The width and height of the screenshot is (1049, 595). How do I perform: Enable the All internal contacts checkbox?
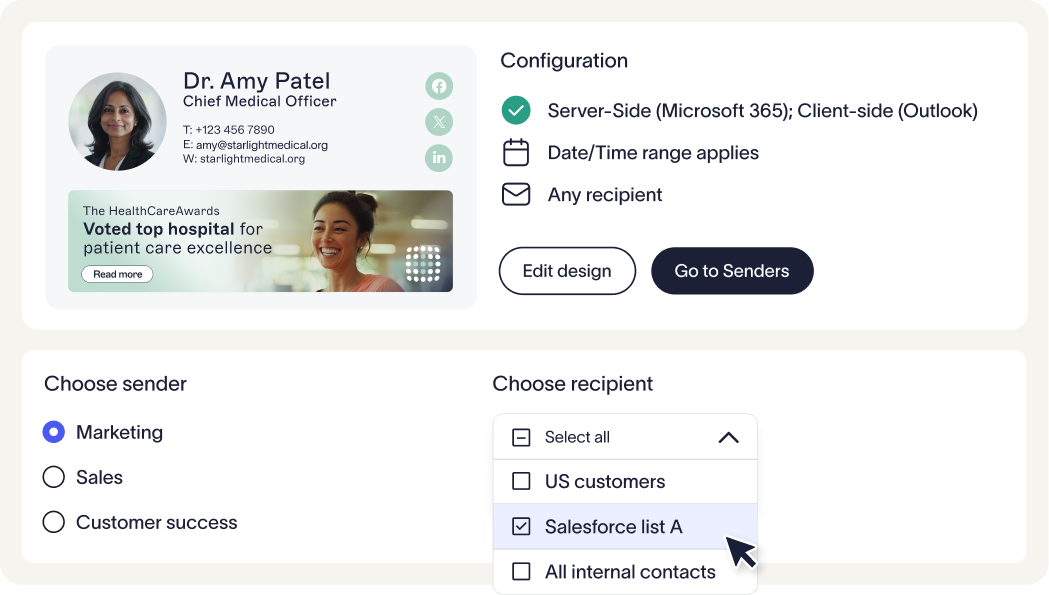(521, 572)
